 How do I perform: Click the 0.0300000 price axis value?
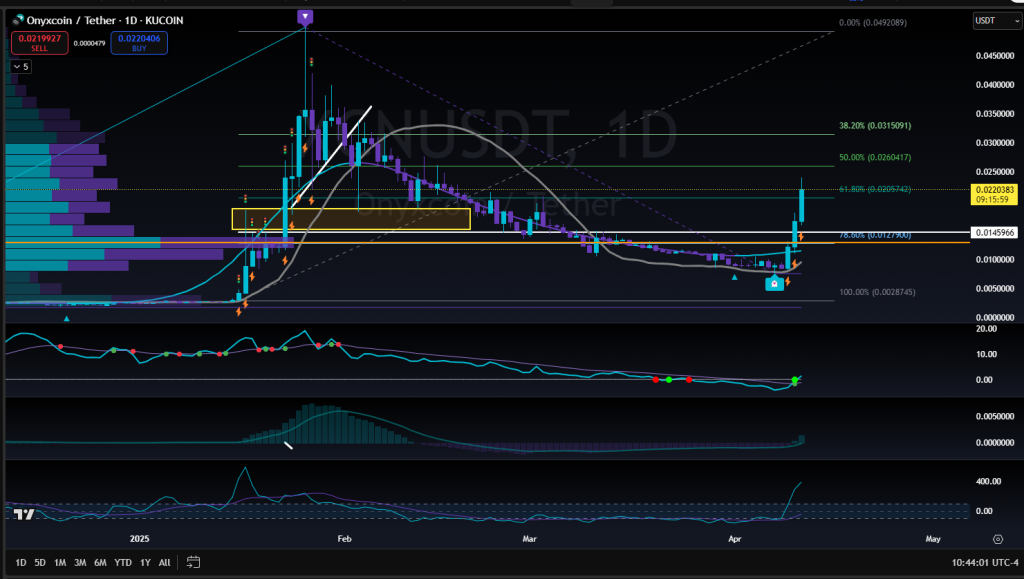tap(995, 143)
